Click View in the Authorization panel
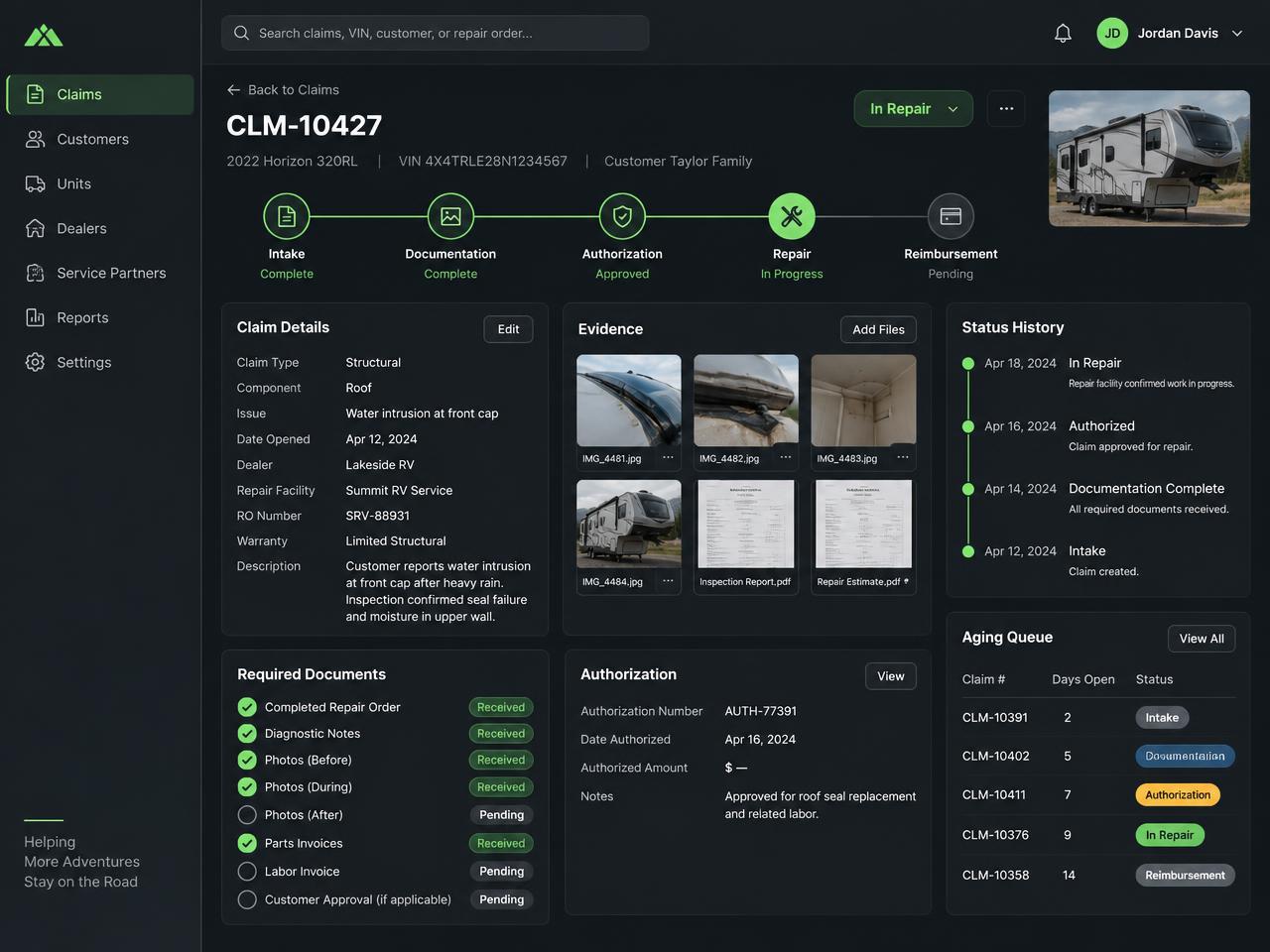 (x=891, y=676)
